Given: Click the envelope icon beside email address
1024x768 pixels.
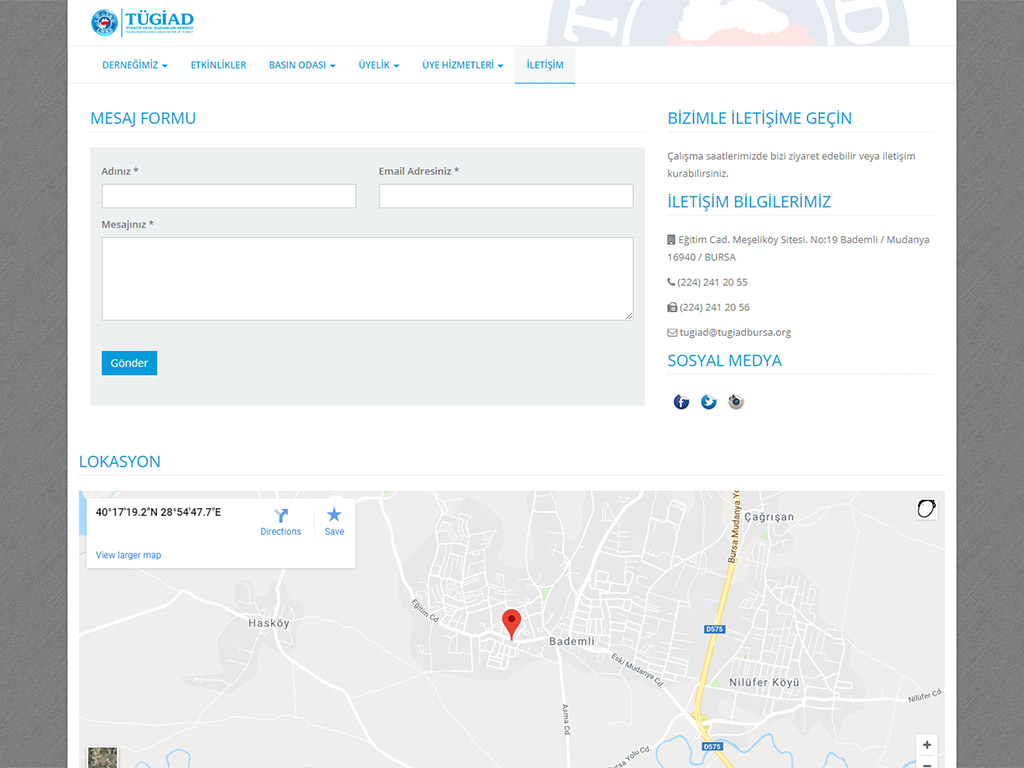Looking at the screenshot, I should coord(672,332).
